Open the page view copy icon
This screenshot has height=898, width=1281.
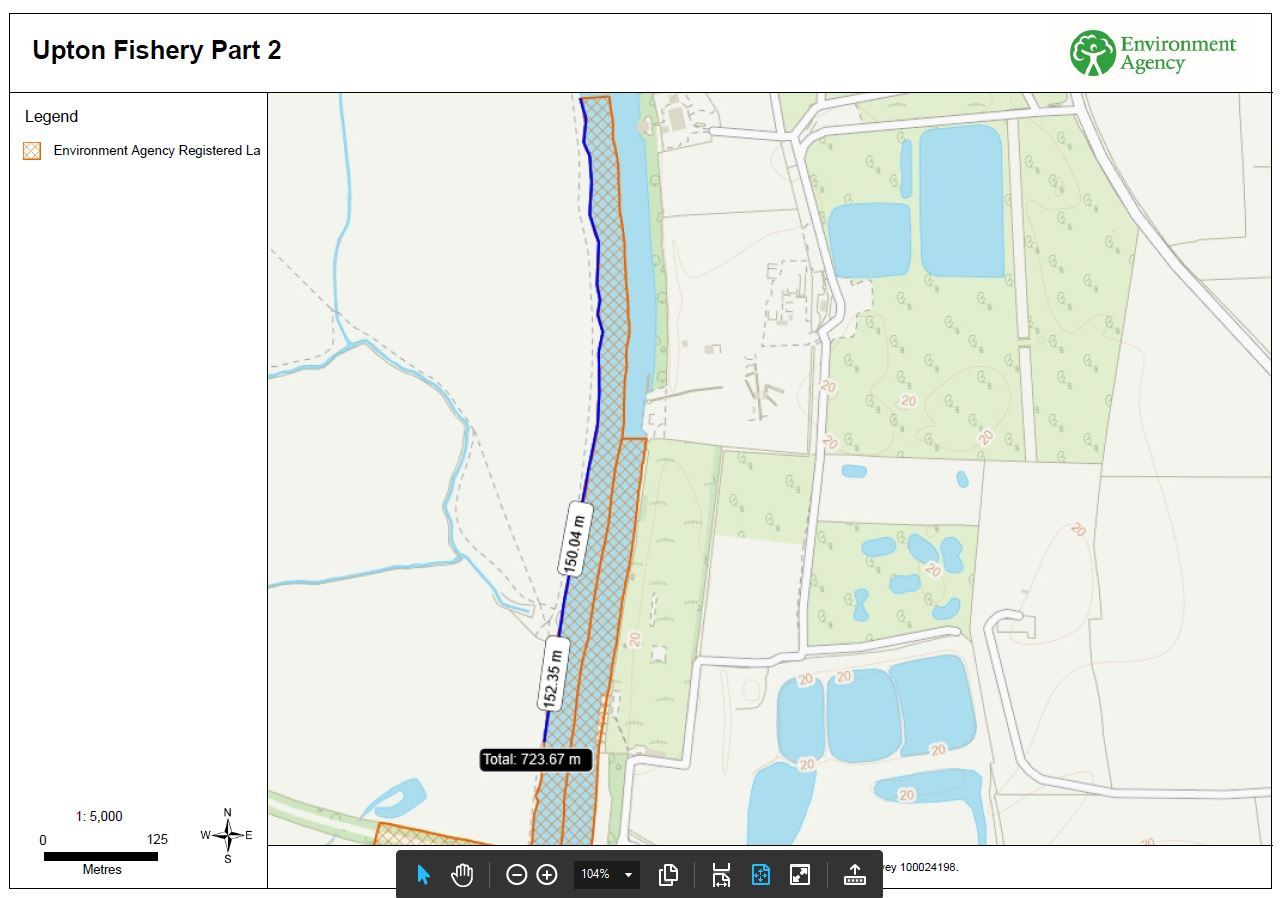(668, 875)
